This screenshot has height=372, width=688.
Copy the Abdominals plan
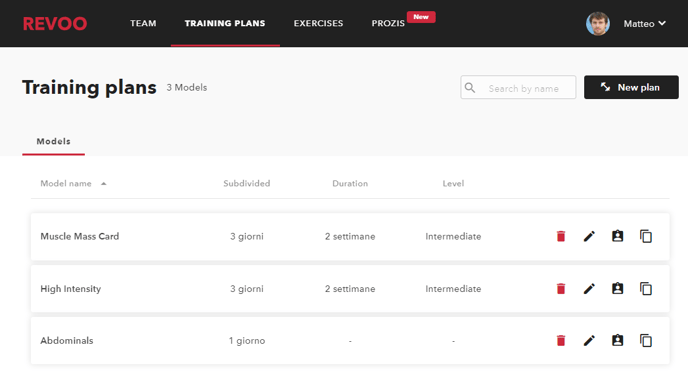click(646, 340)
